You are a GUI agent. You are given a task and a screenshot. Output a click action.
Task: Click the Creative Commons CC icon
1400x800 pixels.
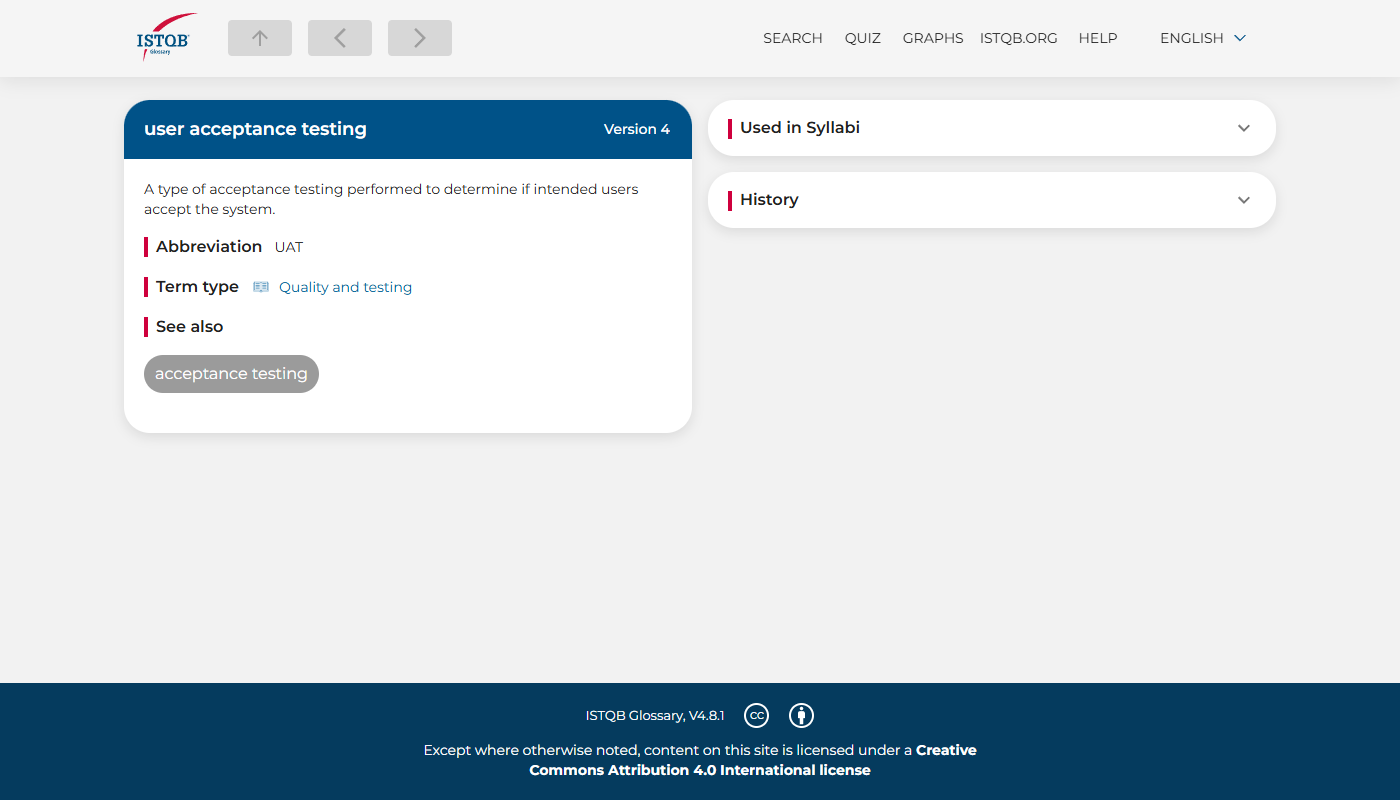coord(757,715)
